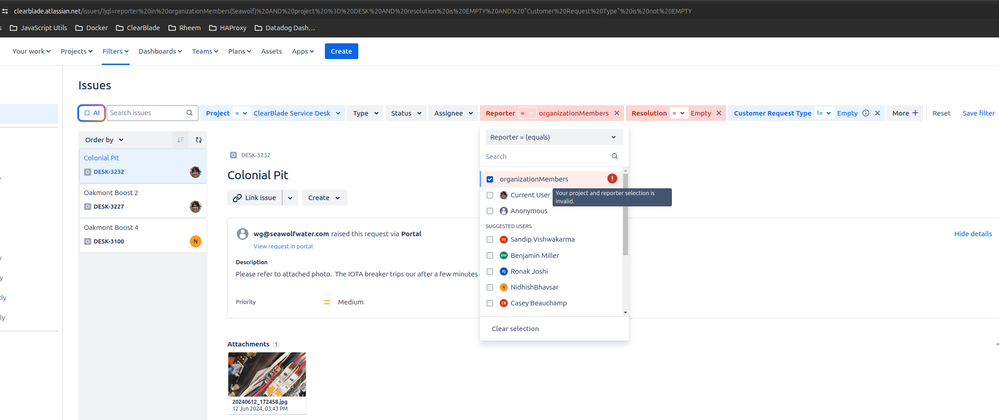Open the Type filter dropdown

click(365, 113)
